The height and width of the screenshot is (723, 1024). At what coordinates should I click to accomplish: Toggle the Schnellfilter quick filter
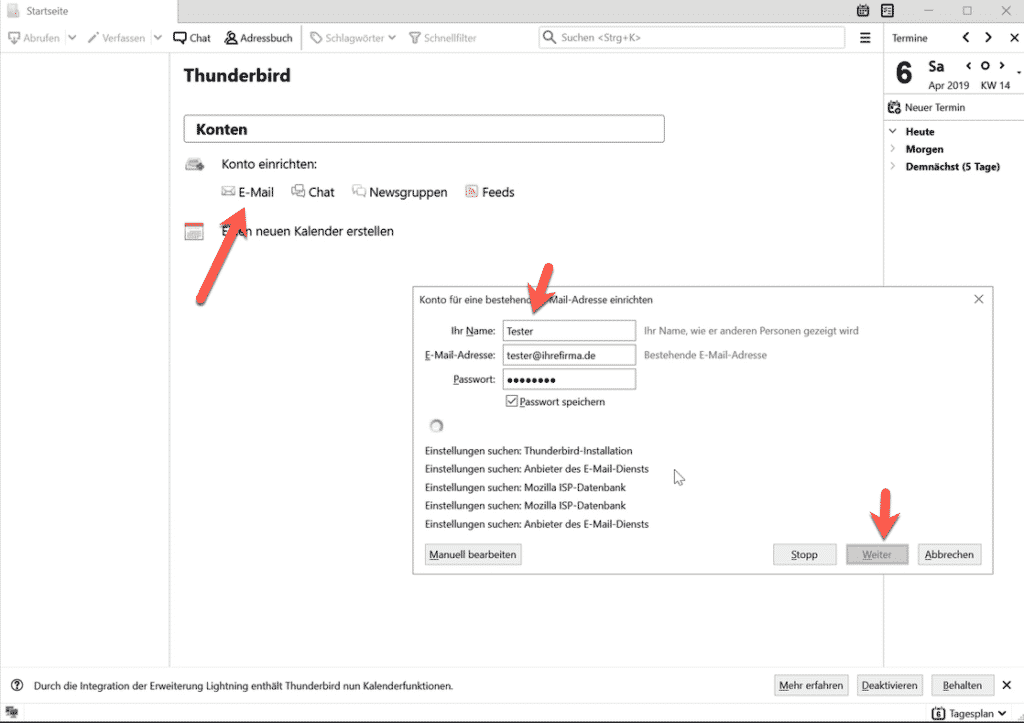443,38
